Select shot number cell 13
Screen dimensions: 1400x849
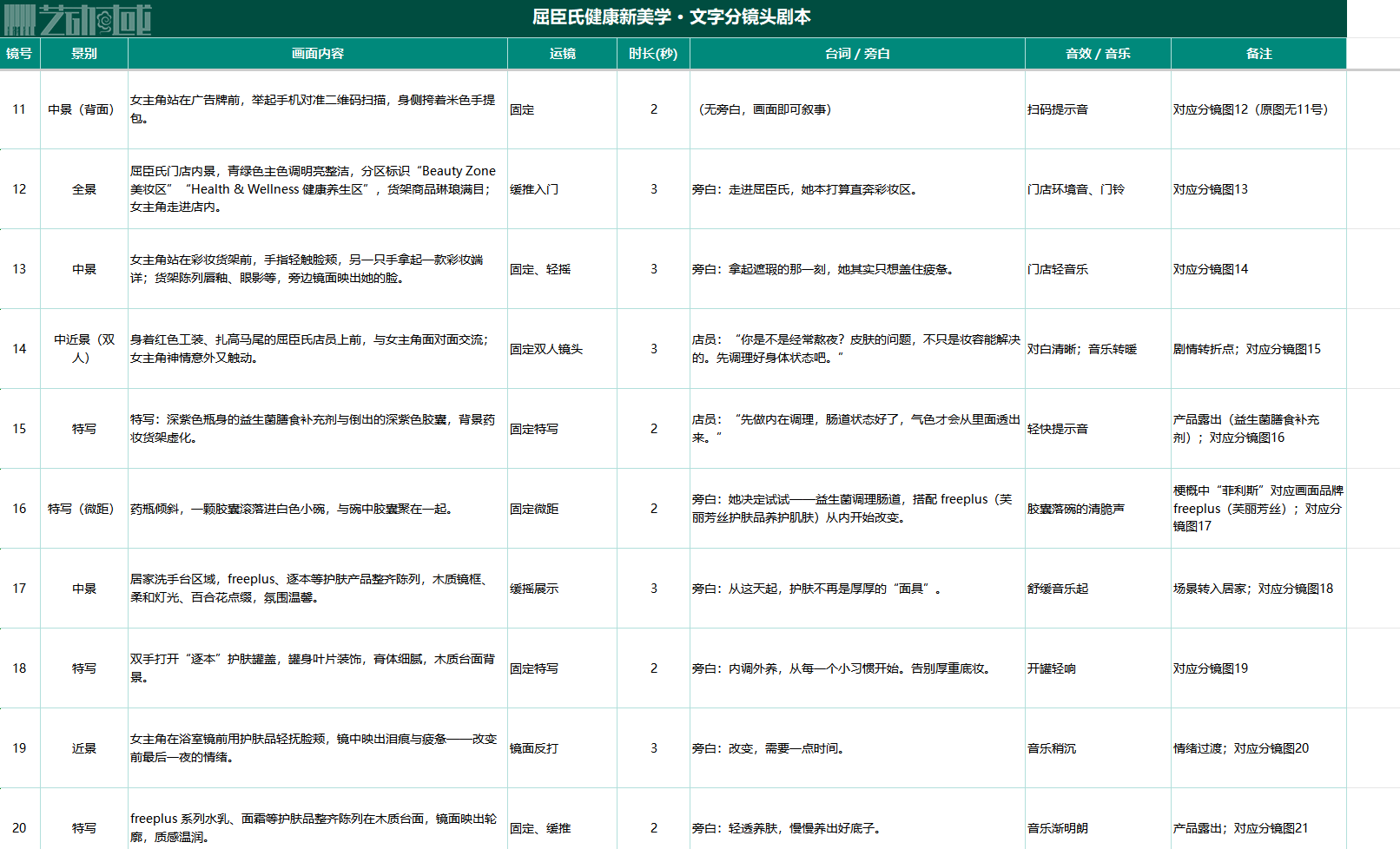19,269
